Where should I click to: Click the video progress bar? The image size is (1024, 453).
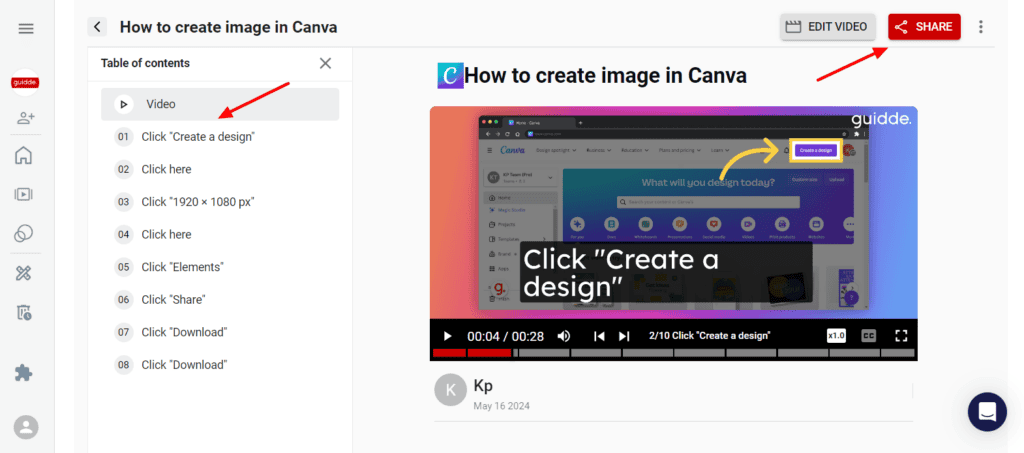click(x=673, y=353)
